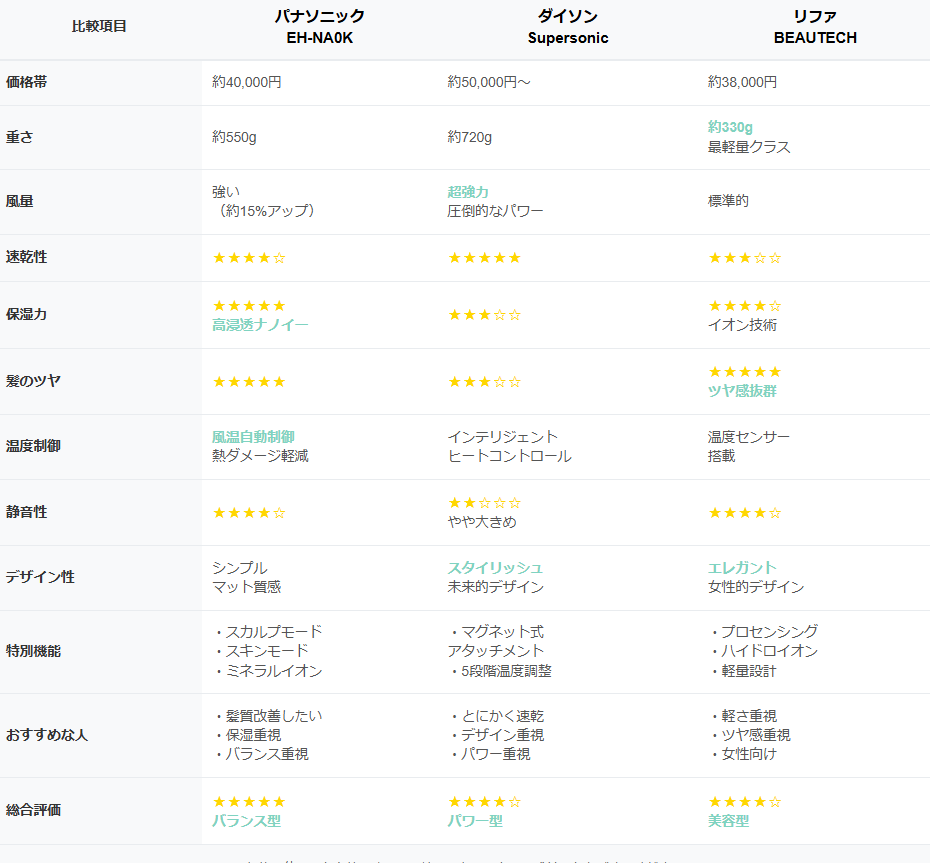Screen dimensions: 930x863
Task: Click ReFa's 静音性 star rating
Action: pos(744,513)
